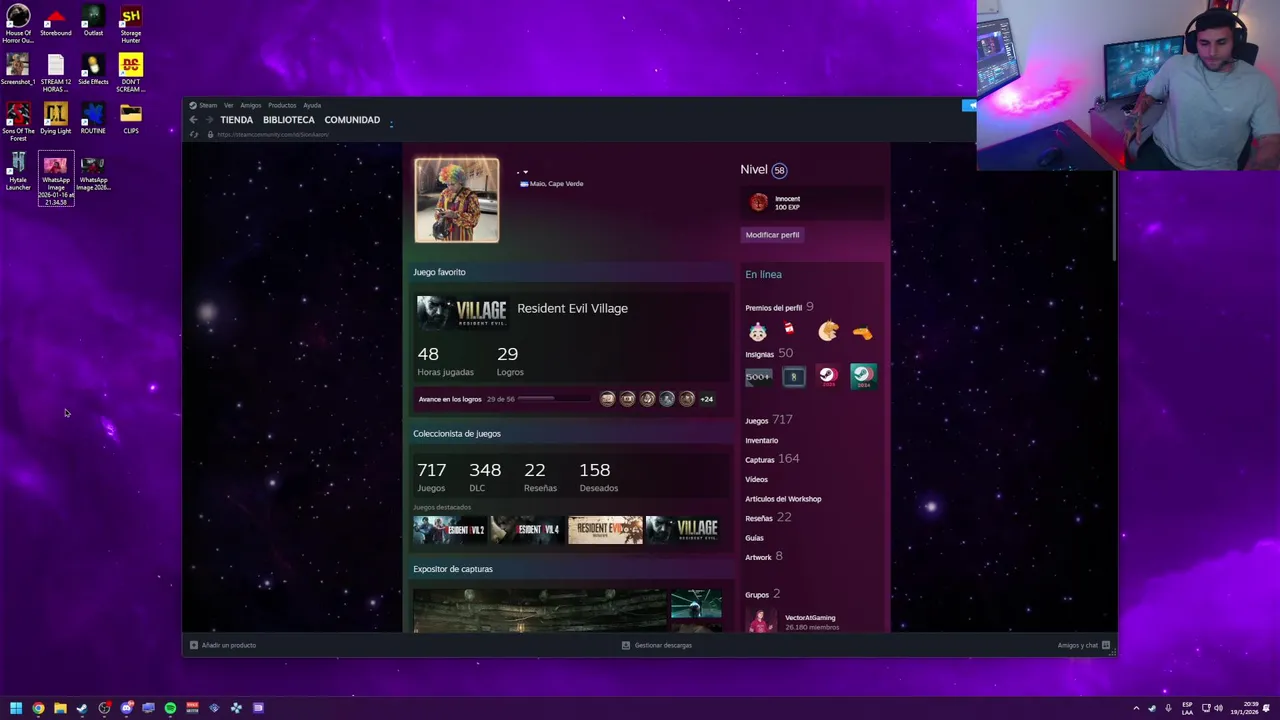
Task: Open the Capturas 164 link
Action: pos(772,459)
